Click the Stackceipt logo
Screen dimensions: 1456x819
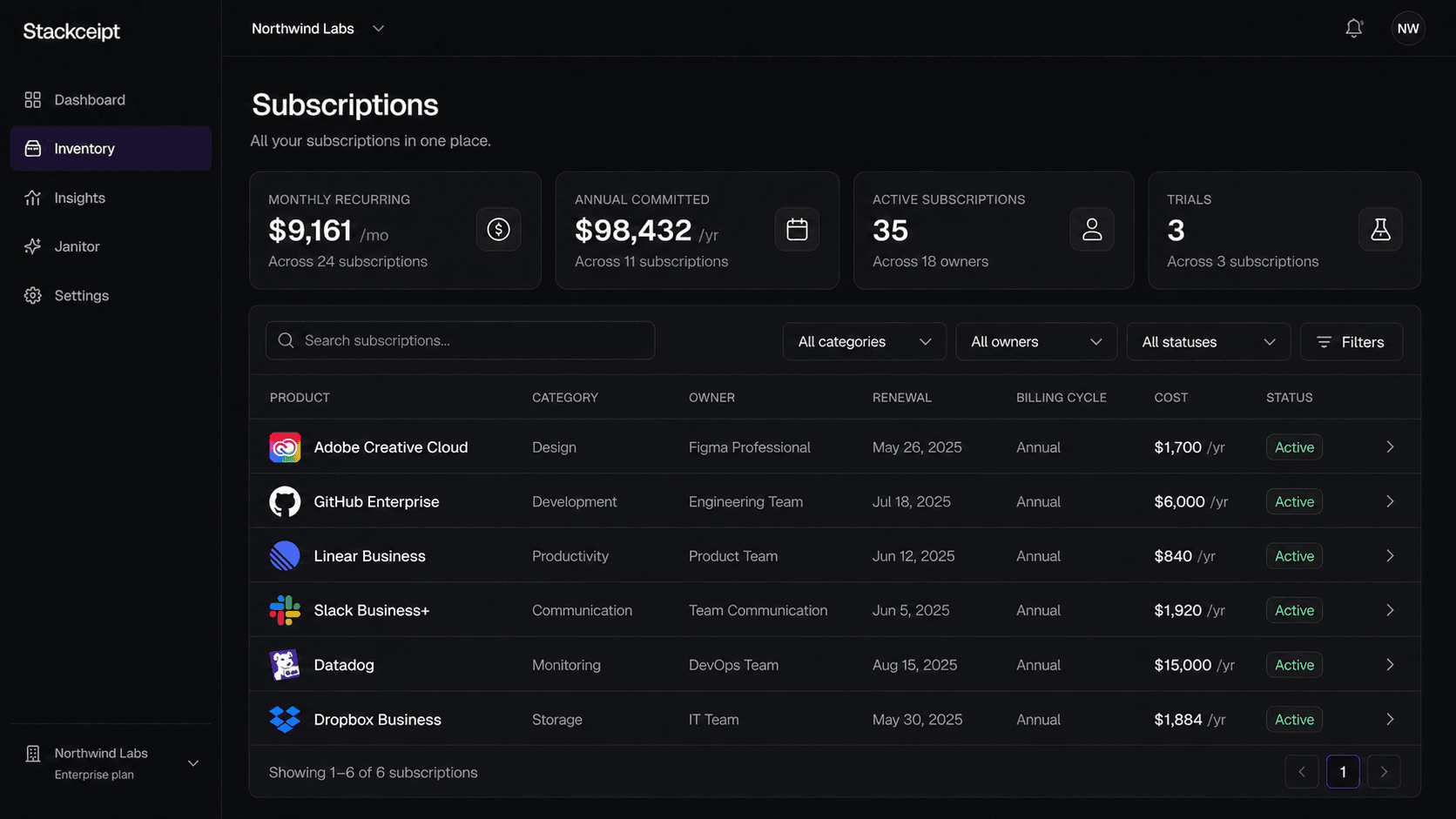coord(71,31)
